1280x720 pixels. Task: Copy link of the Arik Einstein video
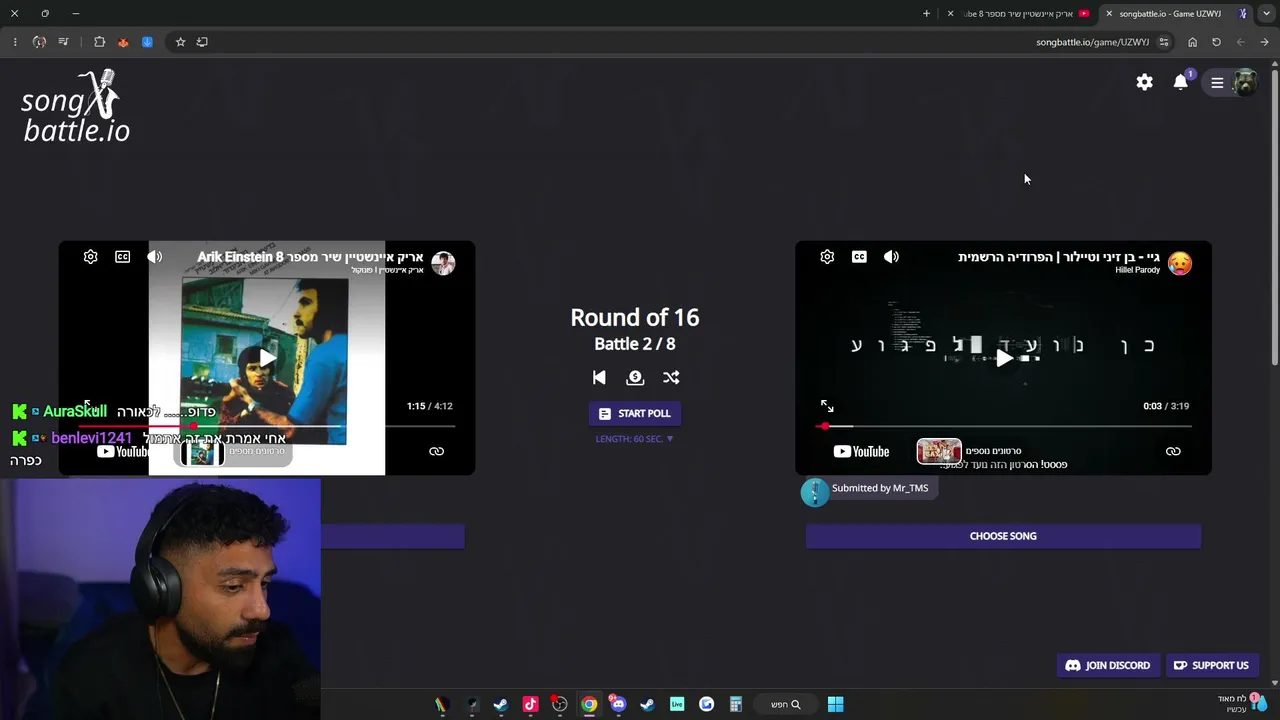pyautogui.click(x=437, y=451)
